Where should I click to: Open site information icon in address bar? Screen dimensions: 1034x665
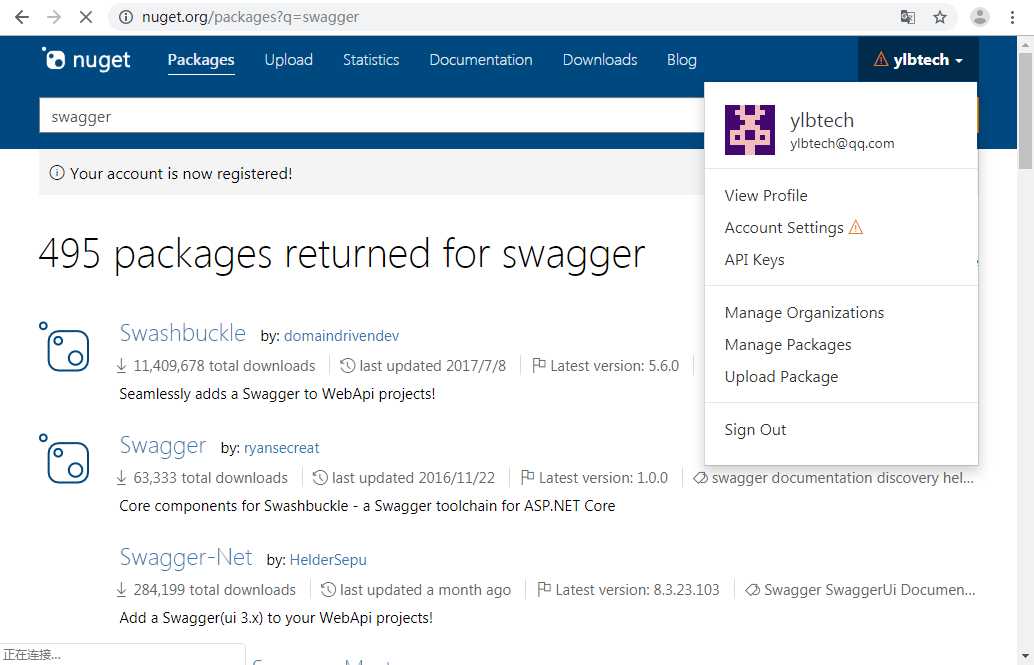pos(126,17)
